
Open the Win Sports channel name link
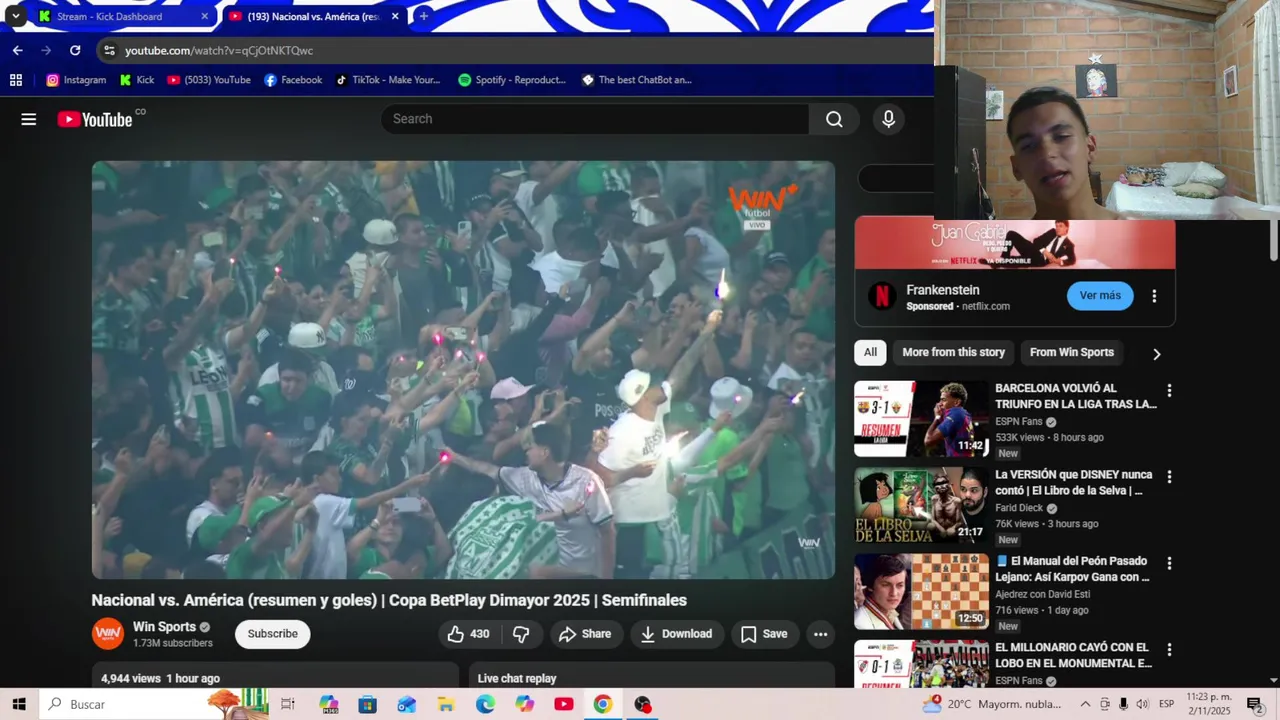(x=164, y=627)
